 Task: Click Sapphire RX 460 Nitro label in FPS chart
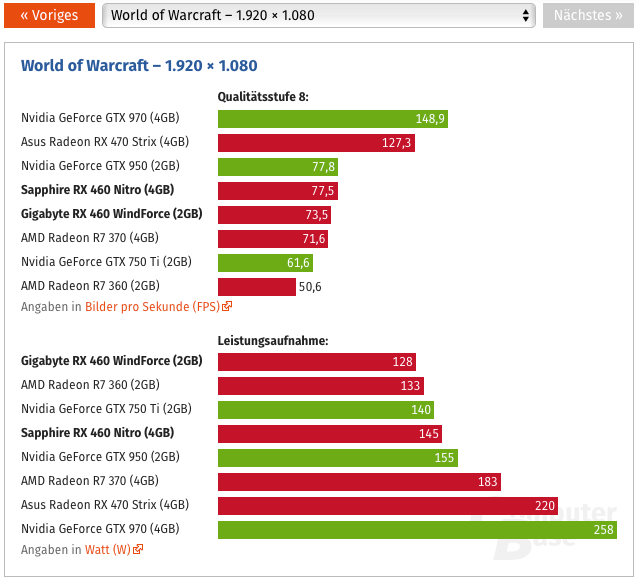tap(97, 190)
